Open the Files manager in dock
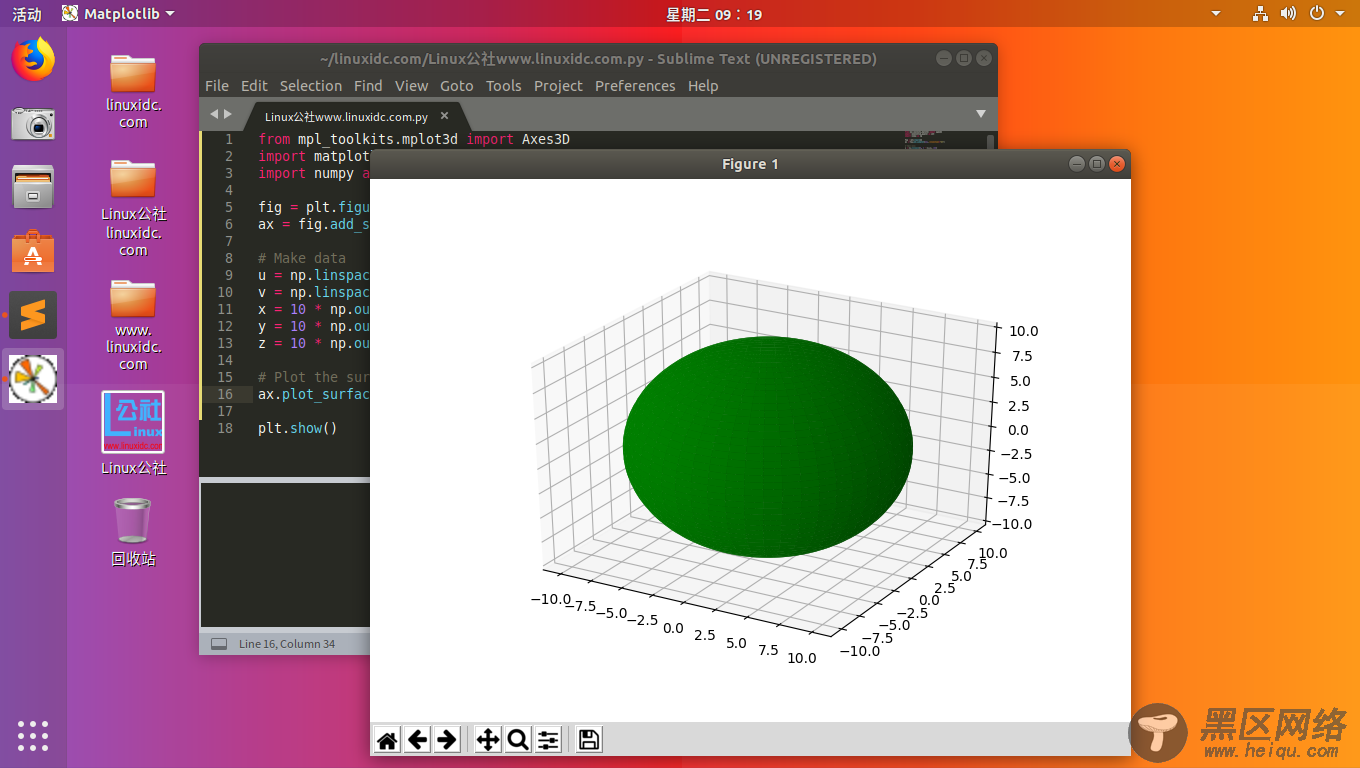This screenshot has height=768, width=1360. (x=33, y=188)
